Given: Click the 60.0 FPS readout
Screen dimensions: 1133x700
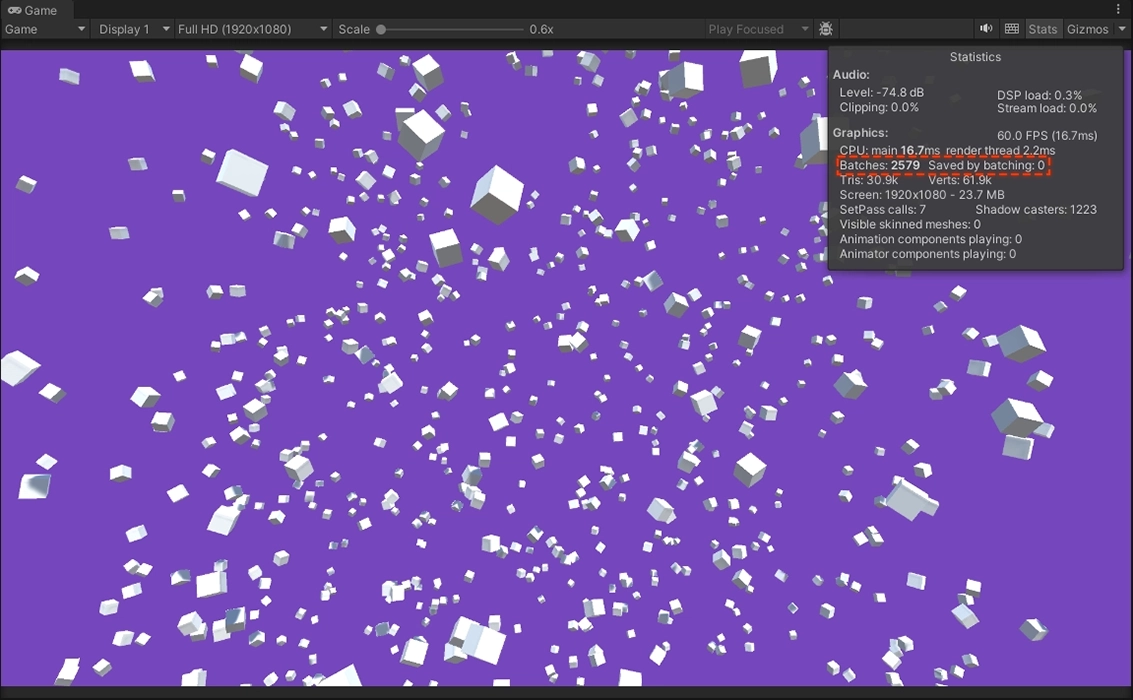Looking at the screenshot, I should [1046, 135].
